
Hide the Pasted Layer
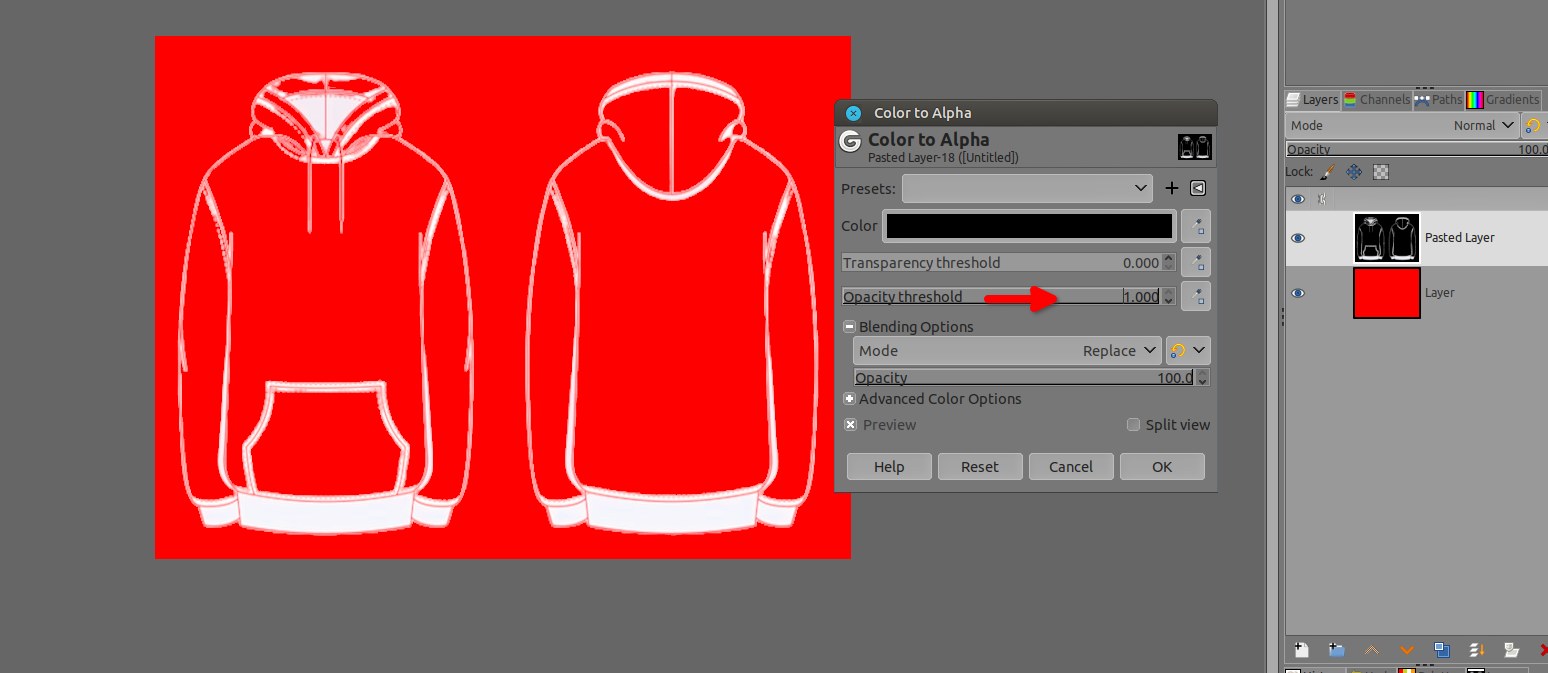[x=1298, y=238]
